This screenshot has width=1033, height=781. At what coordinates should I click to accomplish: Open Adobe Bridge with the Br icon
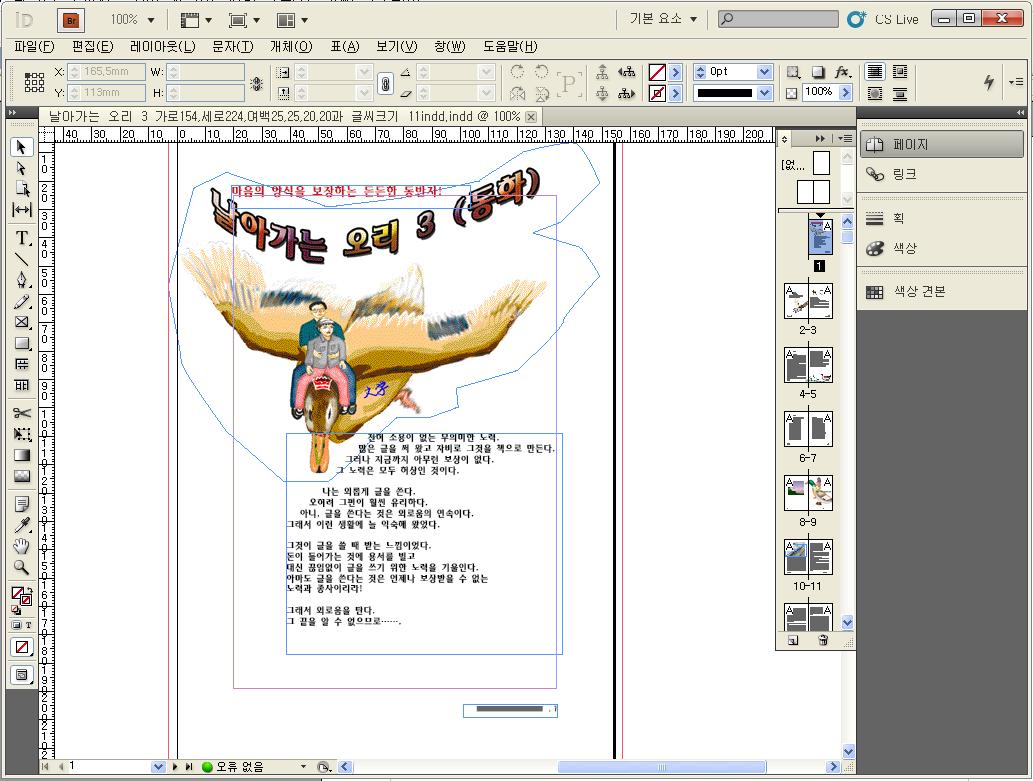click(70, 20)
